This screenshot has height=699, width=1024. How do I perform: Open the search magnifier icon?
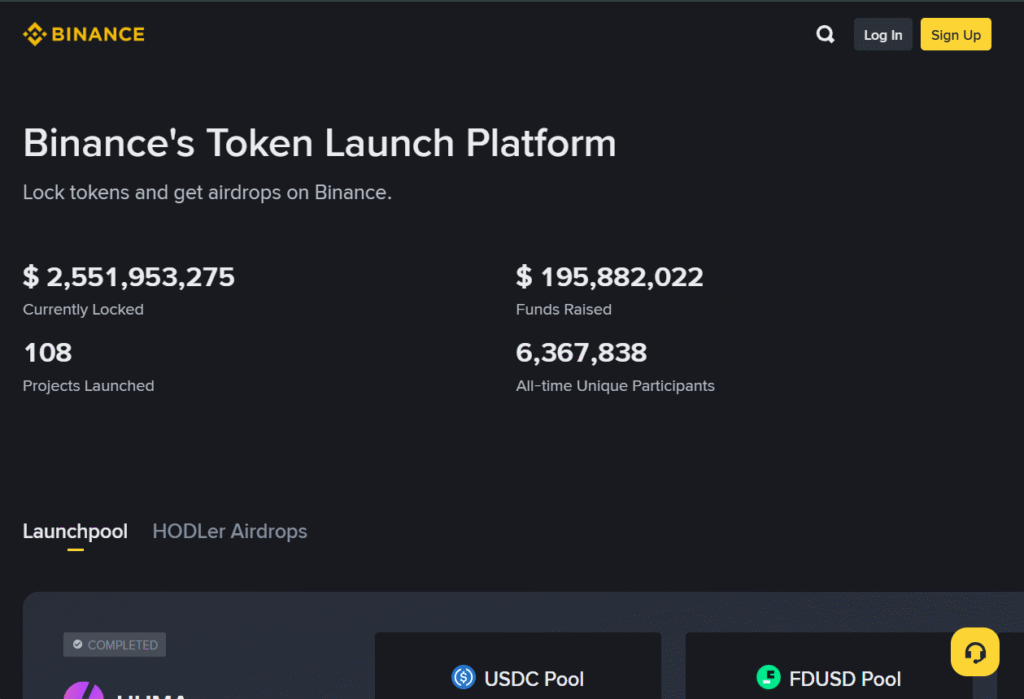point(825,34)
